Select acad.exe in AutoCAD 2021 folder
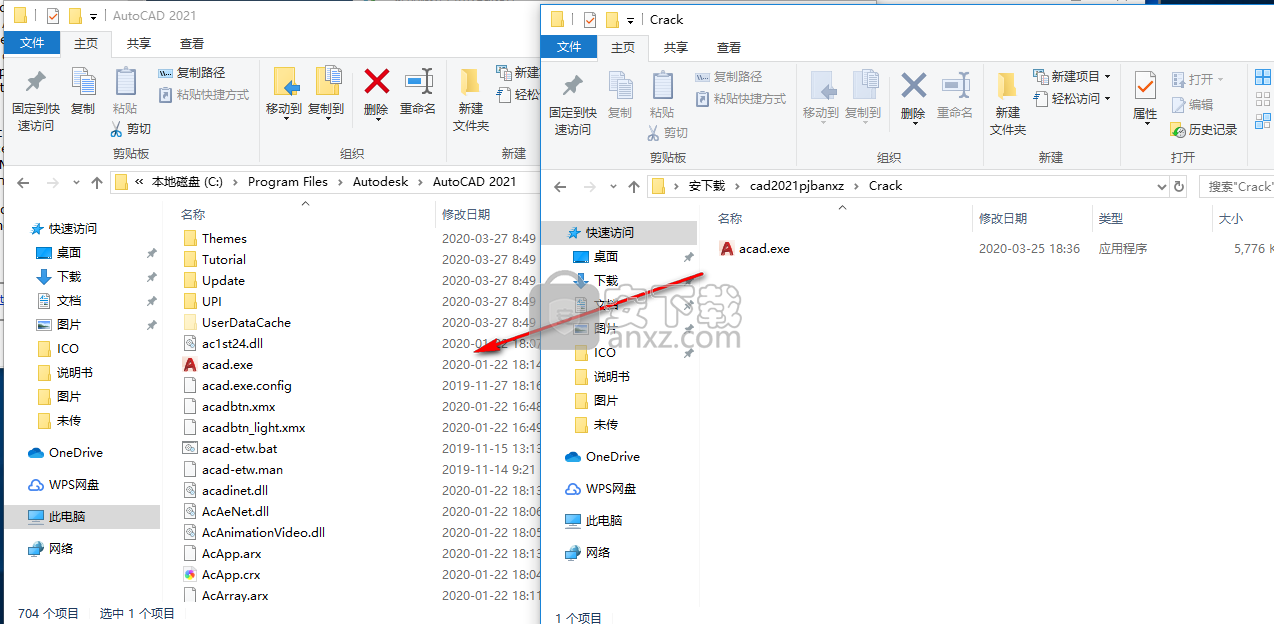Viewport: 1274px width, 624px height. (x=218, y=365)
